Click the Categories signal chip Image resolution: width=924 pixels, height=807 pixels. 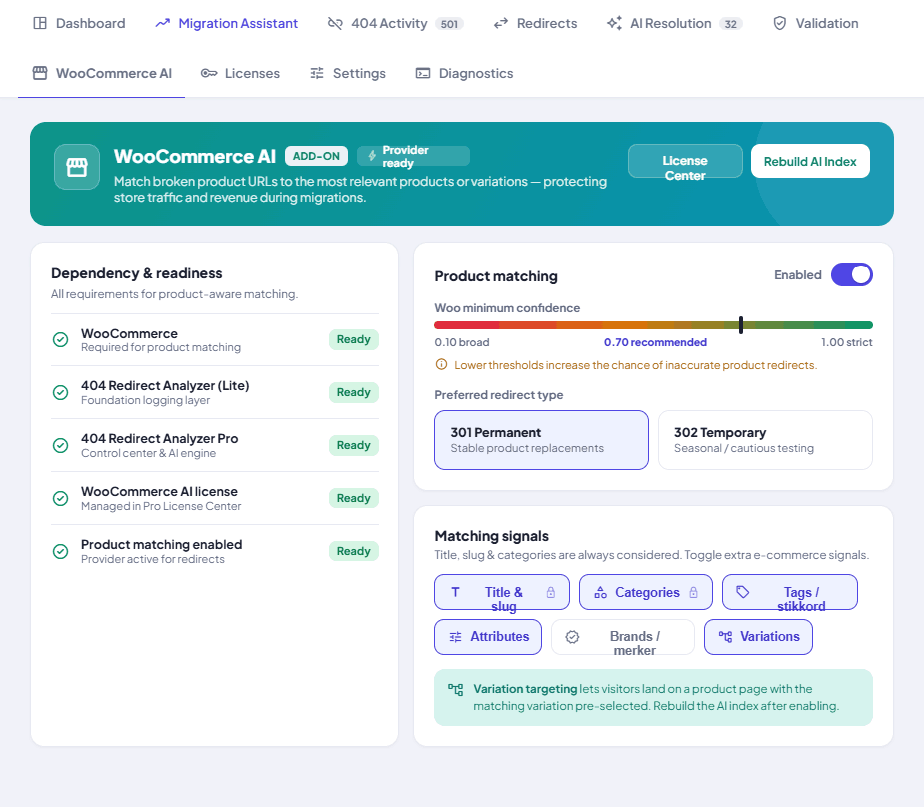tap(646, 592)
